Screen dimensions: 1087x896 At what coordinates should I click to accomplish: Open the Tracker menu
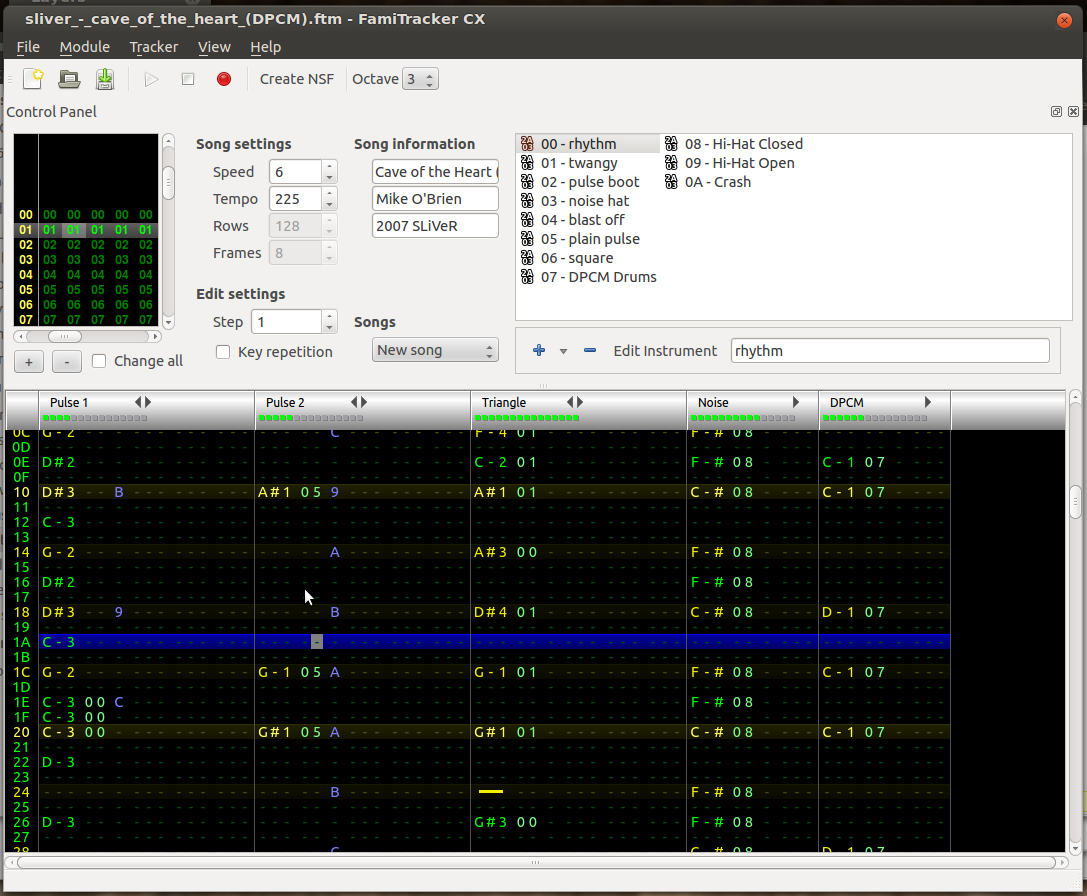click(x=153, y=46)
